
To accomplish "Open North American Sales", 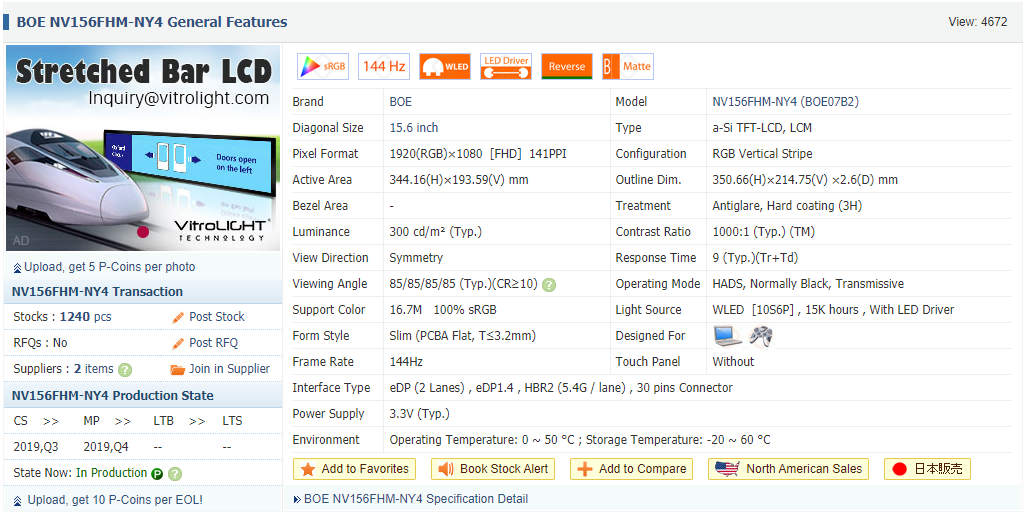I will tap(789, 469).
